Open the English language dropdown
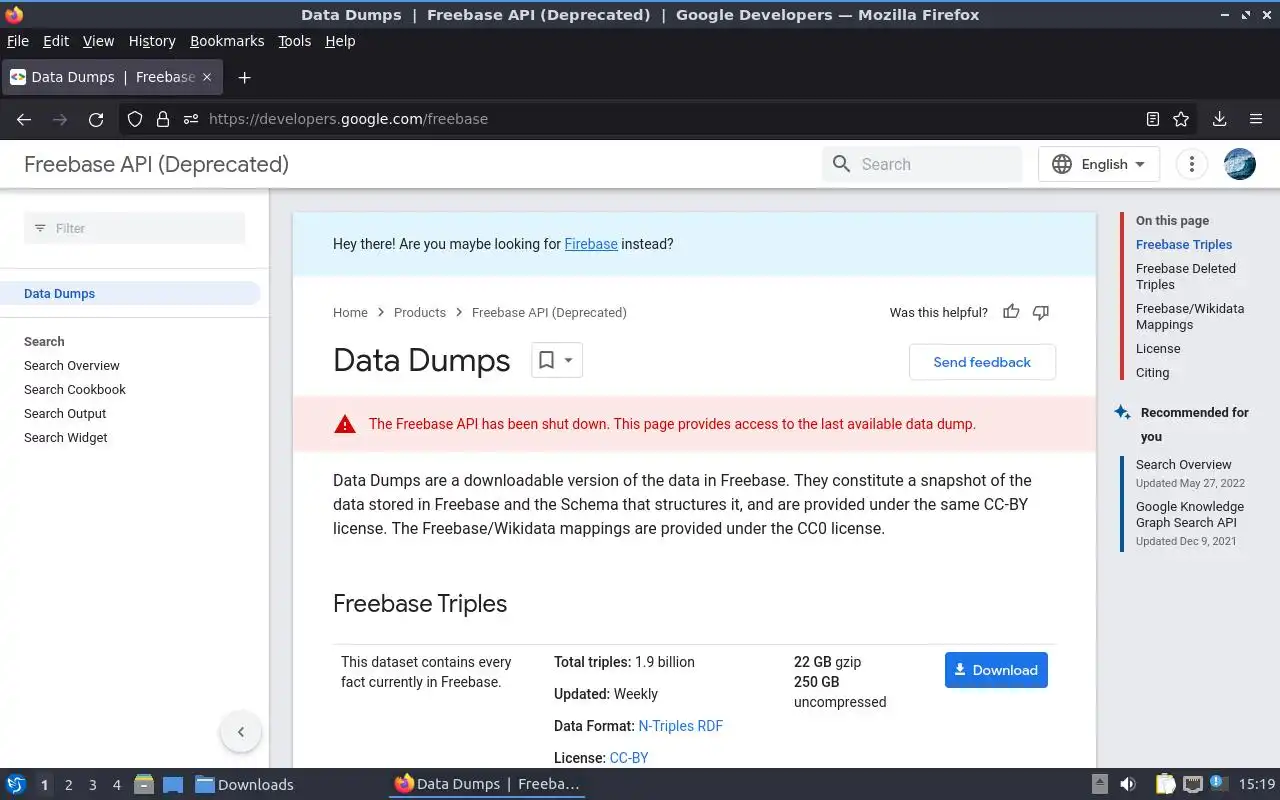Screen dimensions: 1280x800 [x=1099, y=164]
